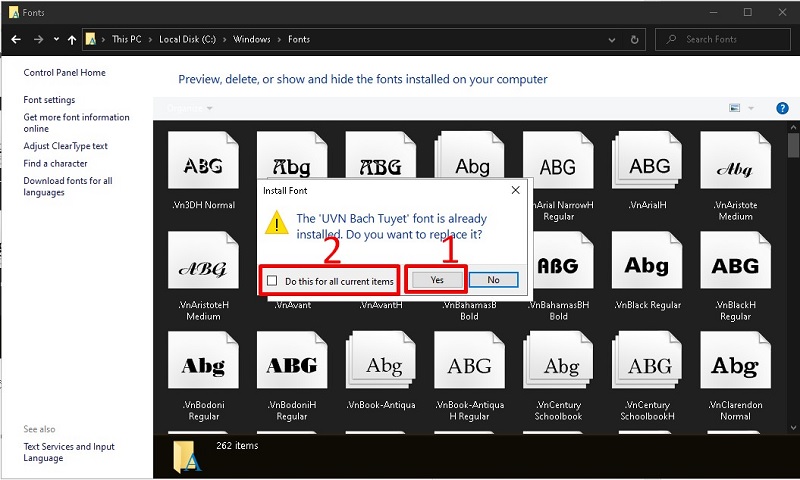Open the recent locations dropdown arrow

(x=56, y=39)
